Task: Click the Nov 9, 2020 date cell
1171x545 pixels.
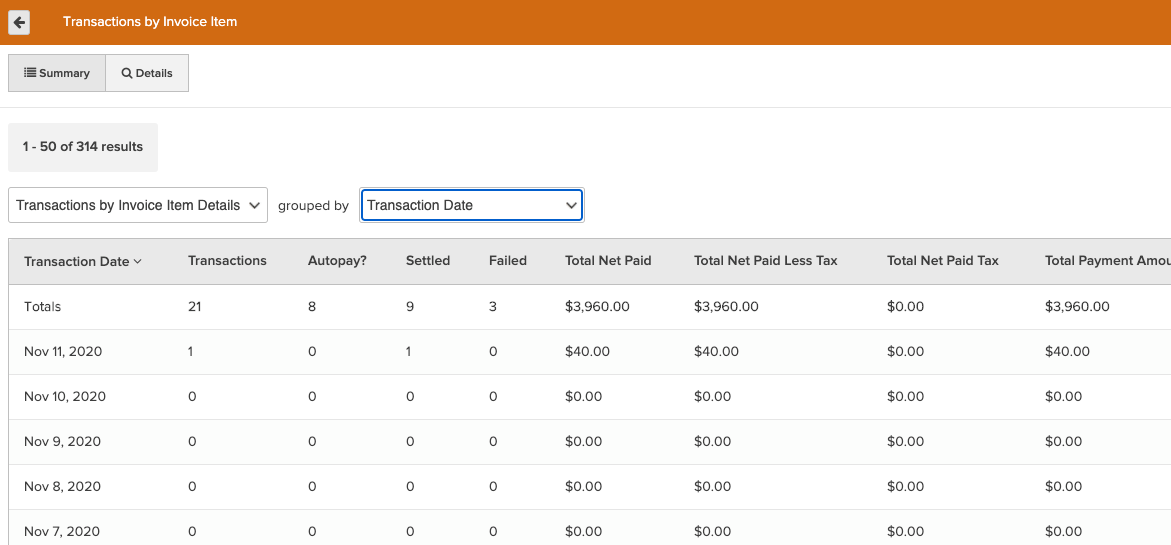Action: (62, 441)
